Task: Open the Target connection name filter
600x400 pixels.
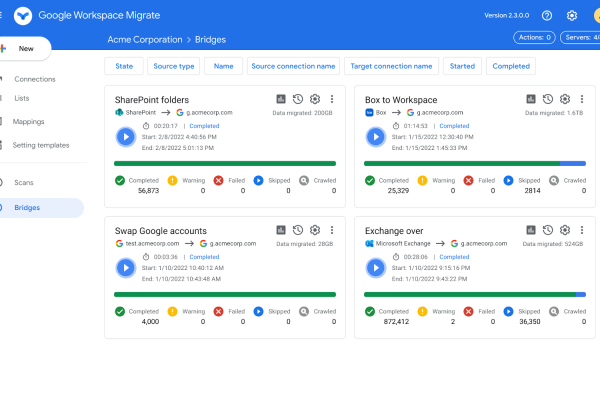Action: [x=391, y=66]
